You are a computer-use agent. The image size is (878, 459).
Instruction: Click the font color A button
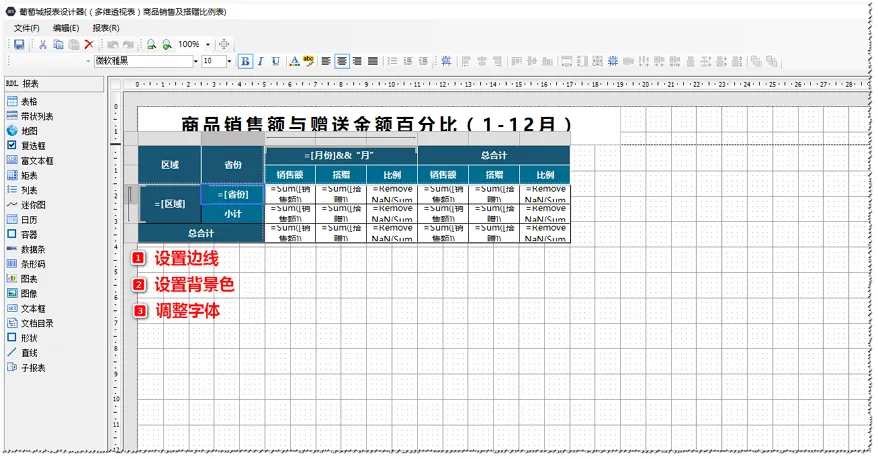(294, 61)
